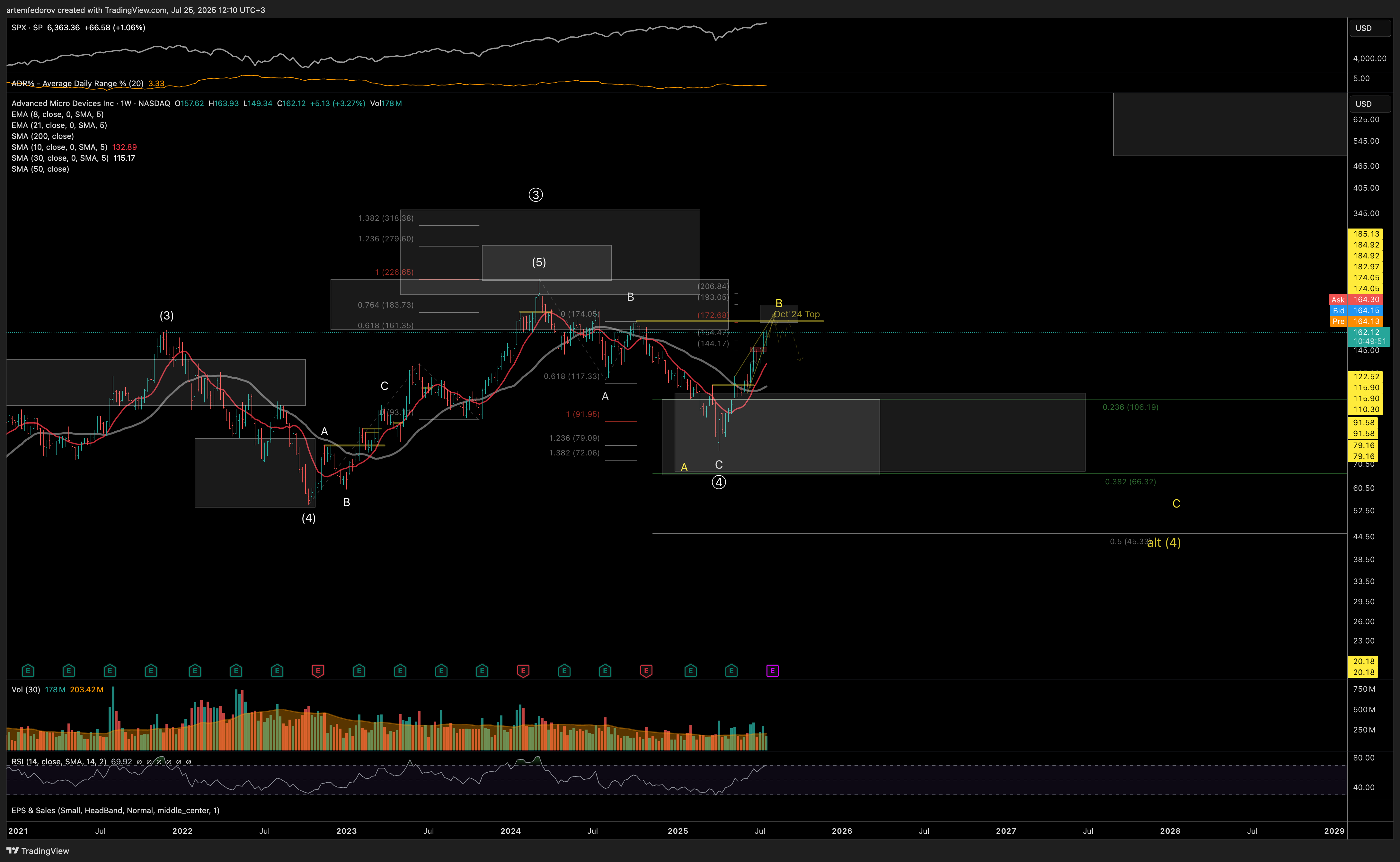Click the (5) wave label in the box
Viewport: 1400px width, 862px height.
click(539, 262)
